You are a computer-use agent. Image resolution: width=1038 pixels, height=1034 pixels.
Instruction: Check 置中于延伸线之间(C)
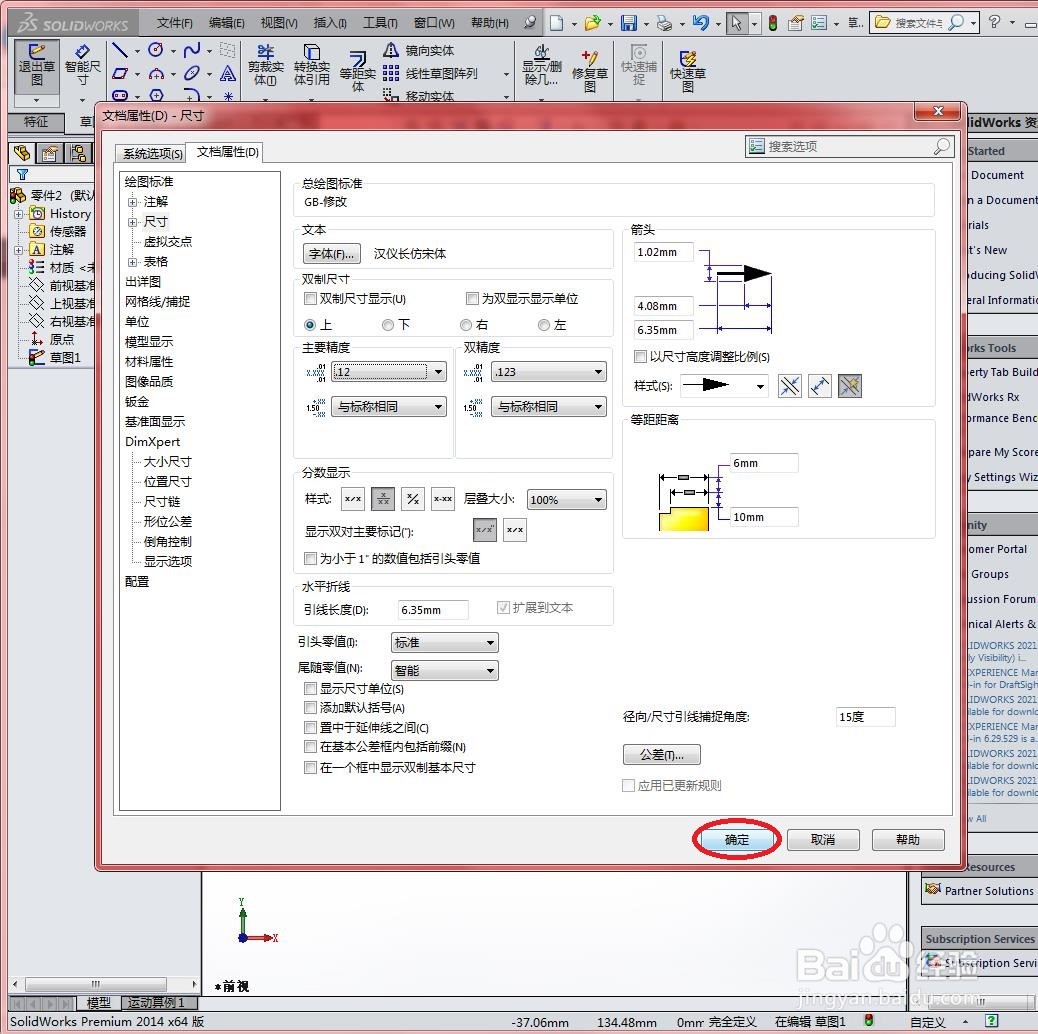pyautogui.click(x=309, y=728)
